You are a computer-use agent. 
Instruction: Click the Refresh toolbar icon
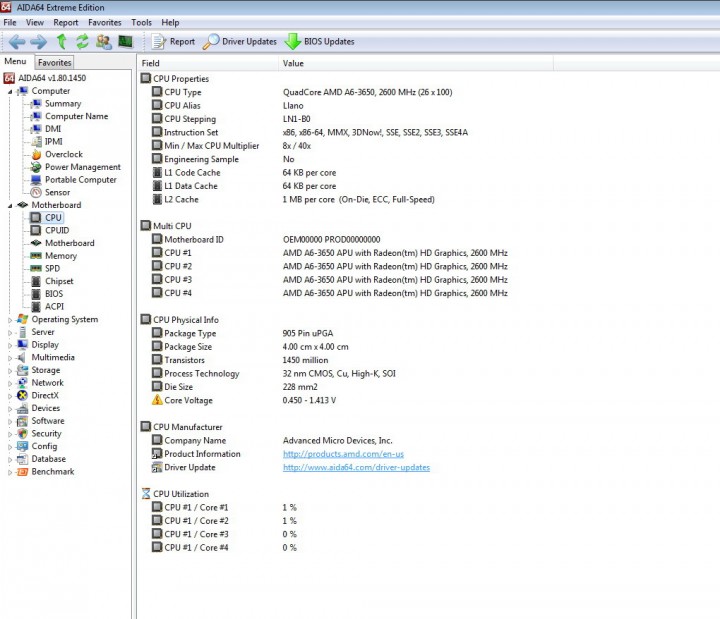(82, 41)
